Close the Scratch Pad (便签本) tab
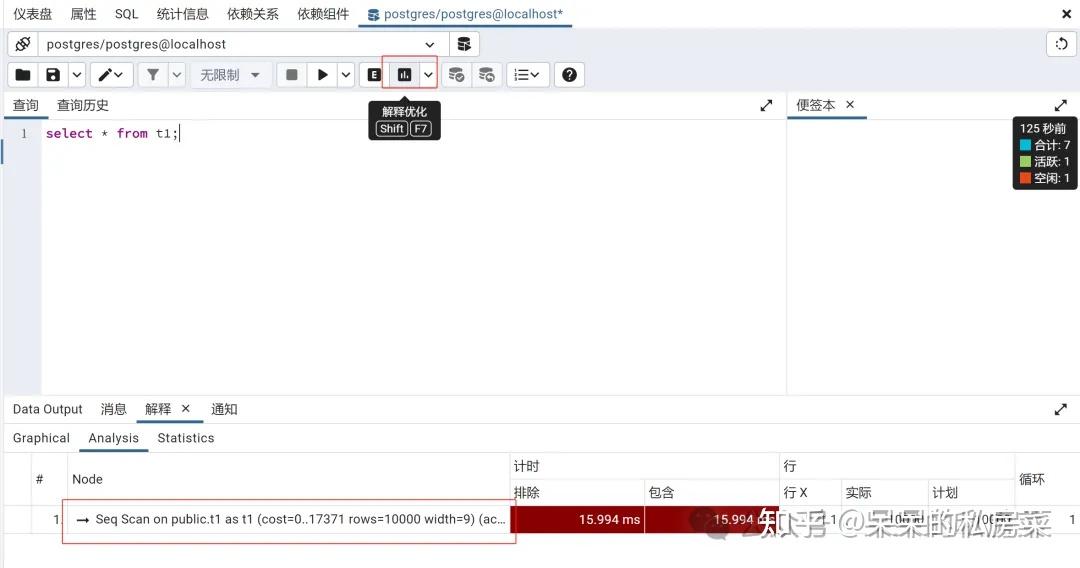 (x=850, y=104)
